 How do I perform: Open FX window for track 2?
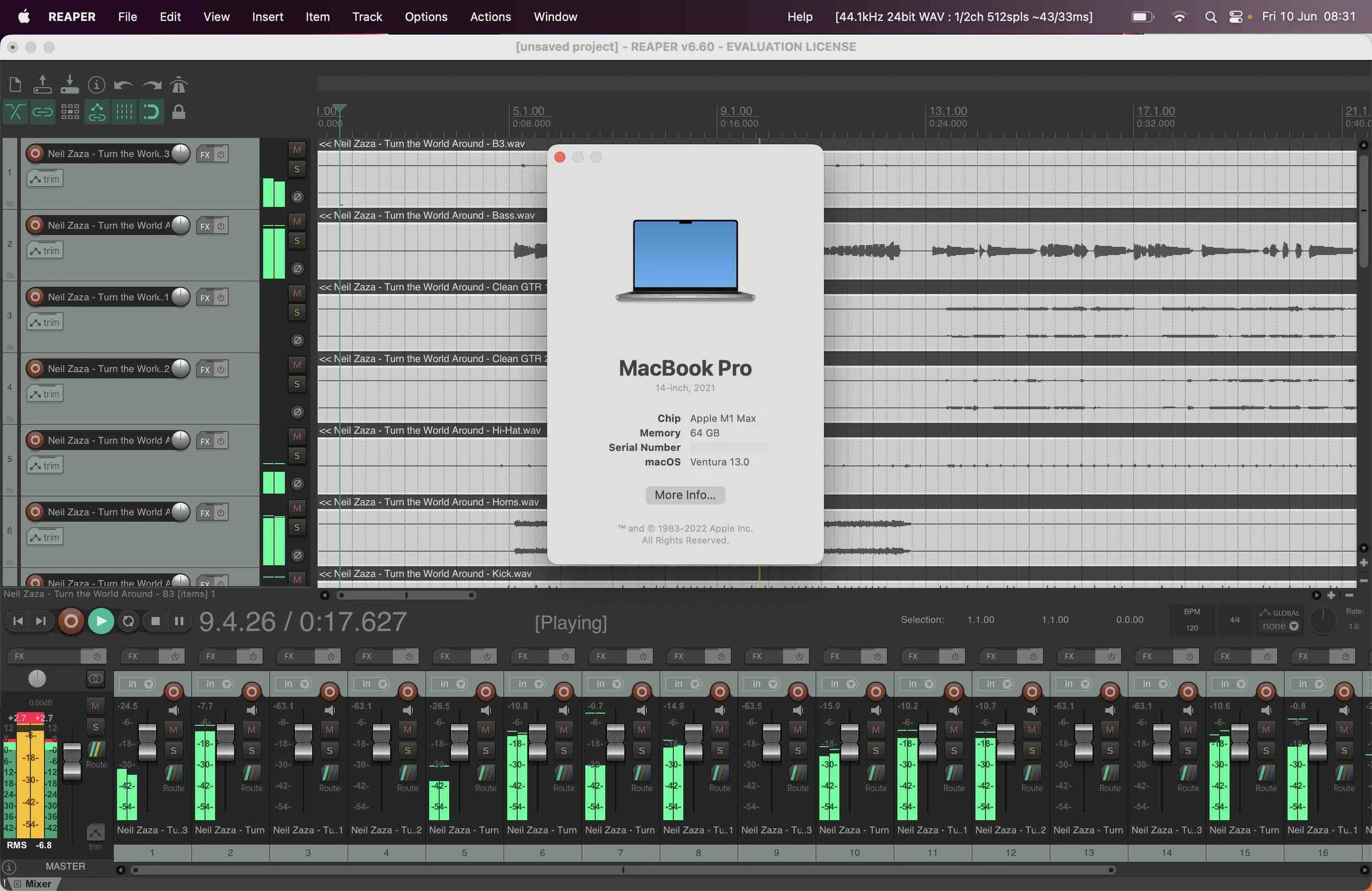(205, 227)
